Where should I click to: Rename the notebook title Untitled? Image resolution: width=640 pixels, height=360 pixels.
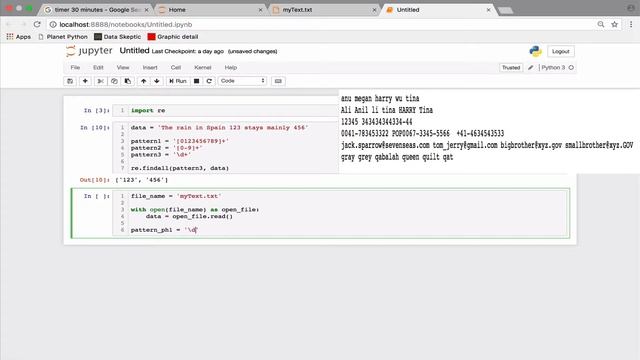point(134,51)
